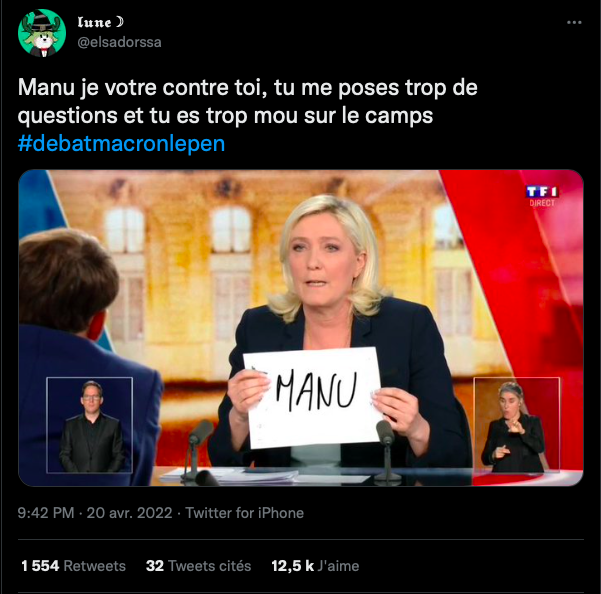
Task: Click the Twitter for iPhone source label
Action: pyautogui.click(x=245, y=513)
